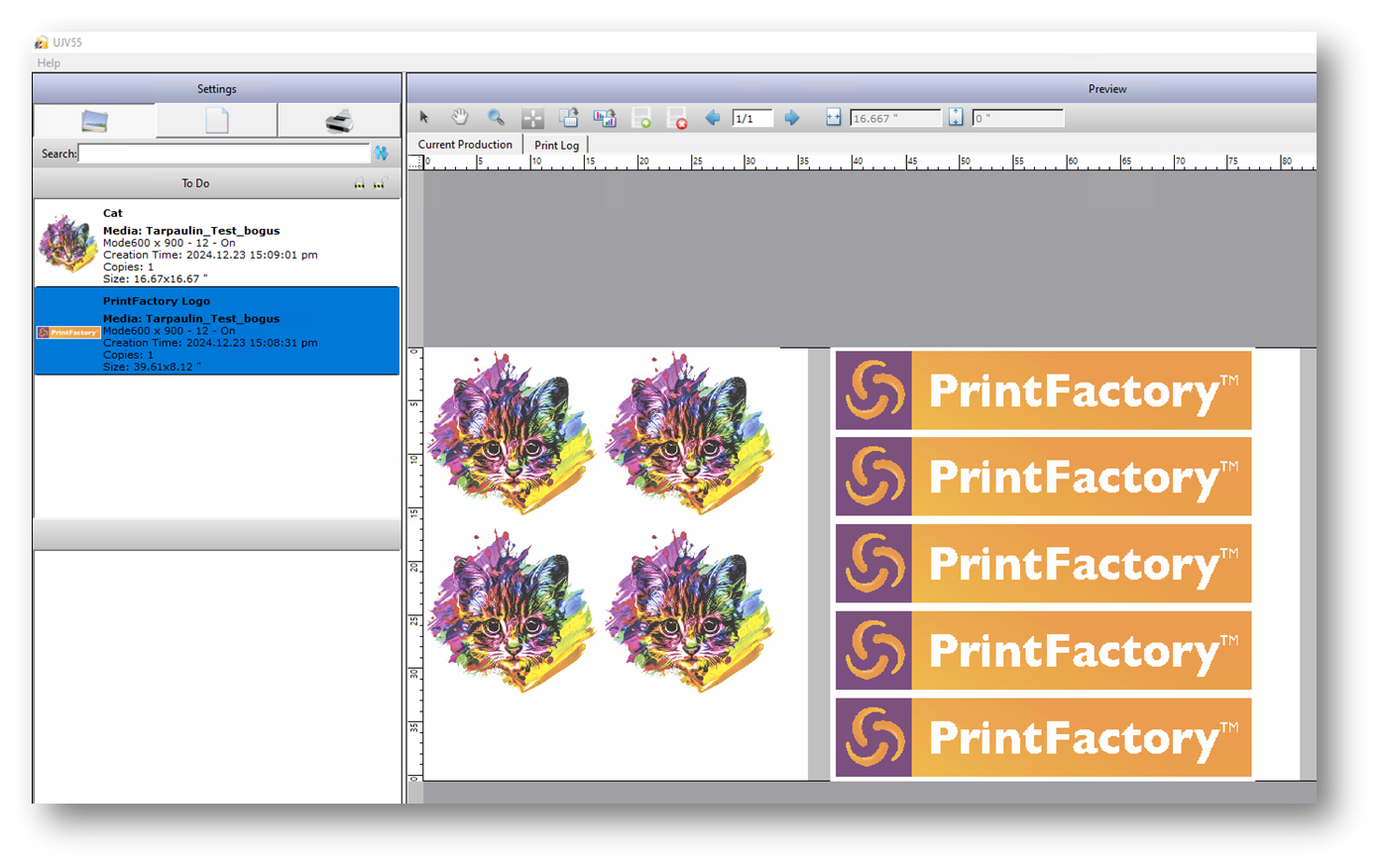Open the images tab with the photo icon
Screen dimensions: 1381x868
click(94, 121)
